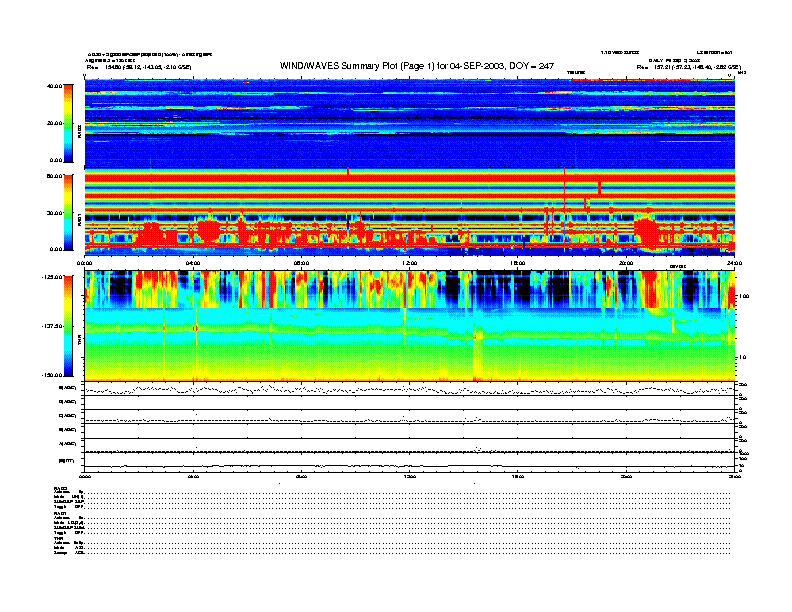Click the 20:00 time label below RAD1 panel
The width and height of the screenshot is (792, 612).
626,263
